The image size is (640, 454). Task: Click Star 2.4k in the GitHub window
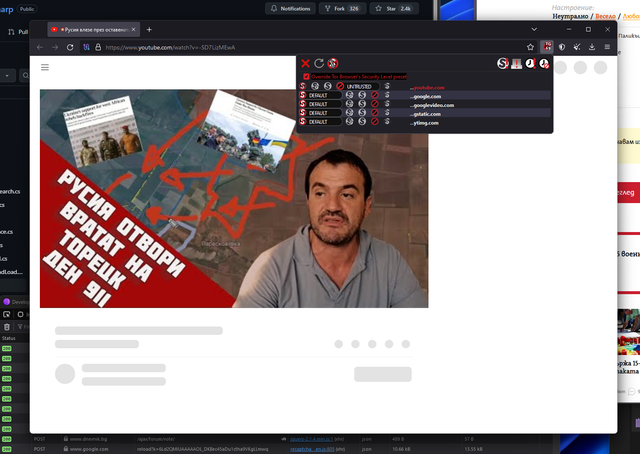394,9
